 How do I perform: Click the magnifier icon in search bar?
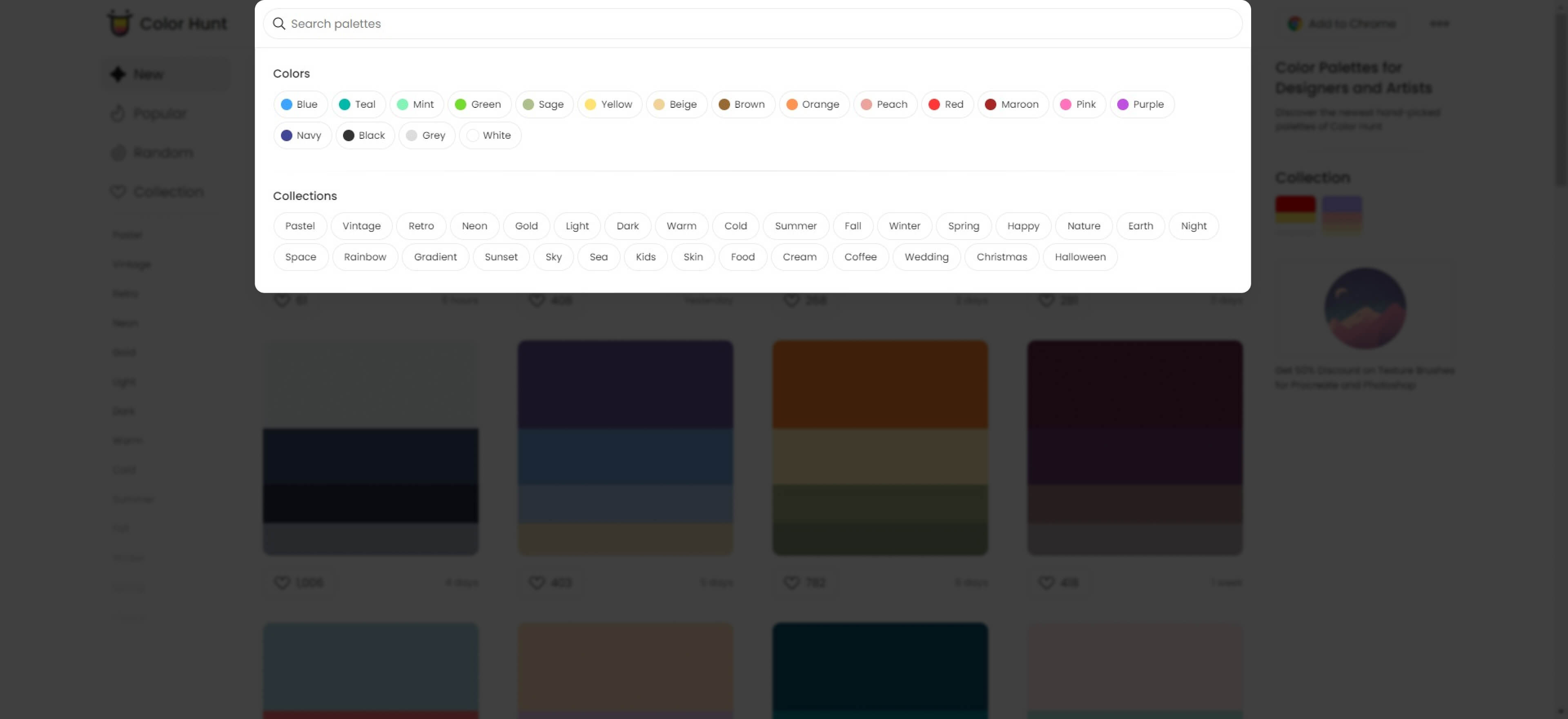click(x=279, y=24)
